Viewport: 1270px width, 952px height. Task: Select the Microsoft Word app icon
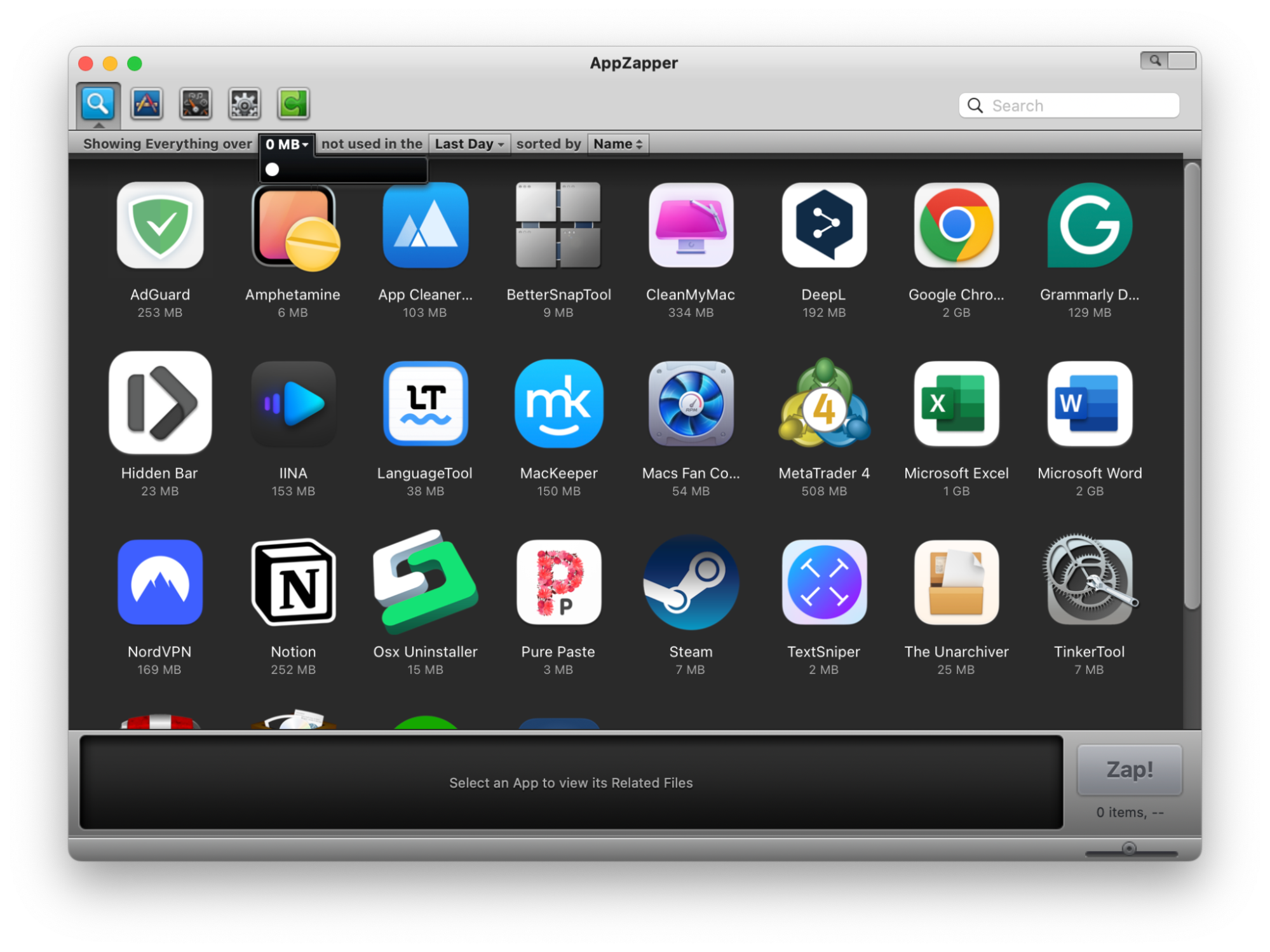click(x=1089, y=404)
